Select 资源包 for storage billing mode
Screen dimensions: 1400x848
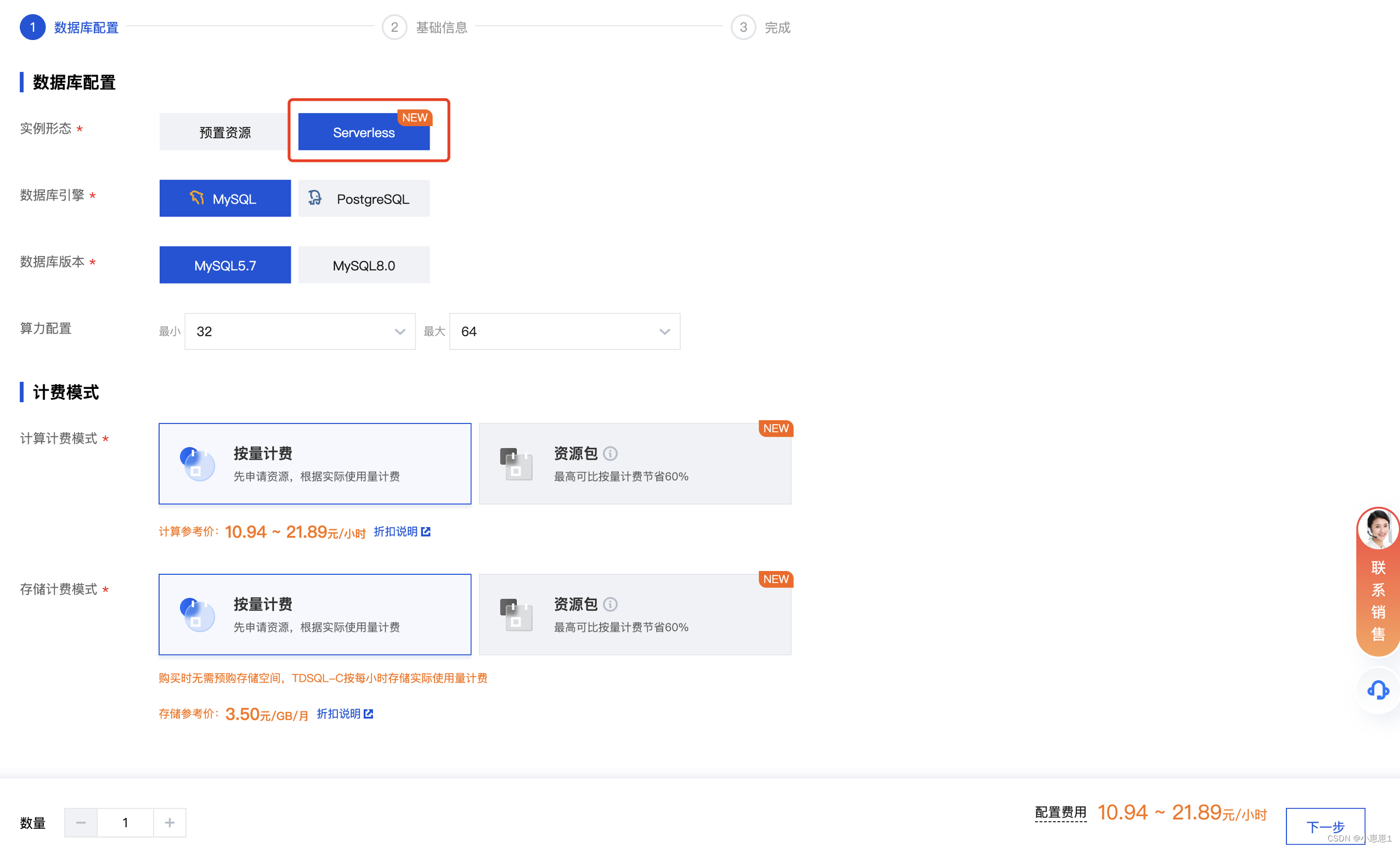pyautogui.click(x=635, y=614)
